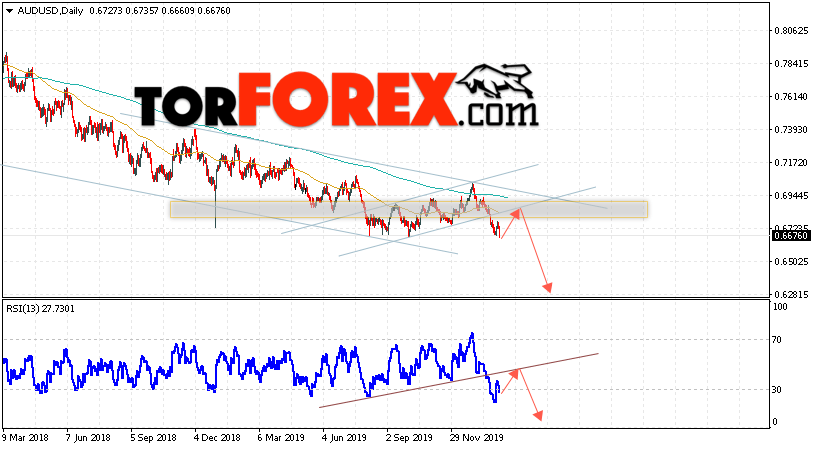Viewport: 815px width, 449px height.
Task: Click the 6 Mar 2019 date label
Action: pyautogui.click(x=282, y=438)
